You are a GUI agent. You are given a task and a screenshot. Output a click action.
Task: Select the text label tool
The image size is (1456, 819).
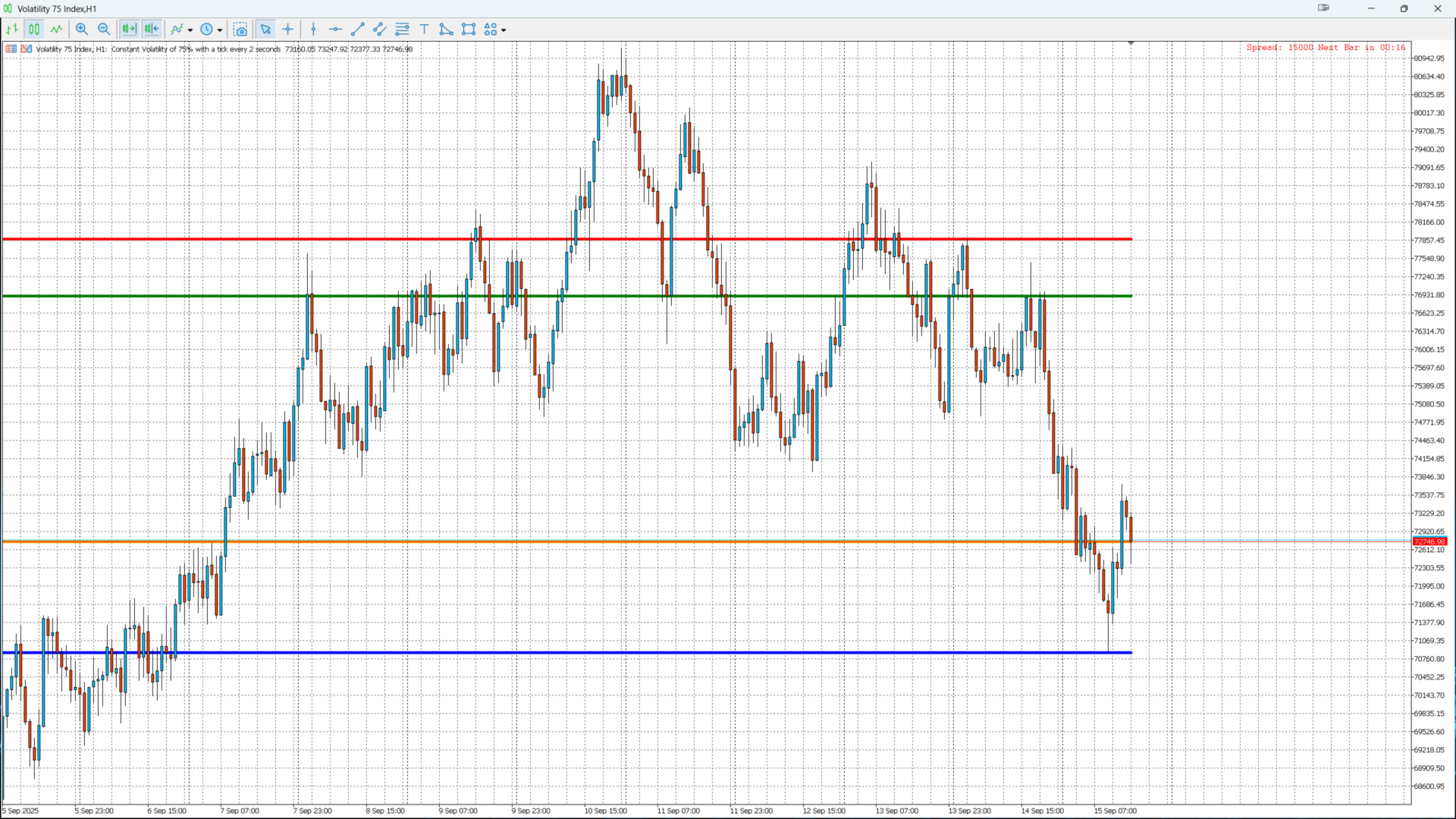[425, 30]
